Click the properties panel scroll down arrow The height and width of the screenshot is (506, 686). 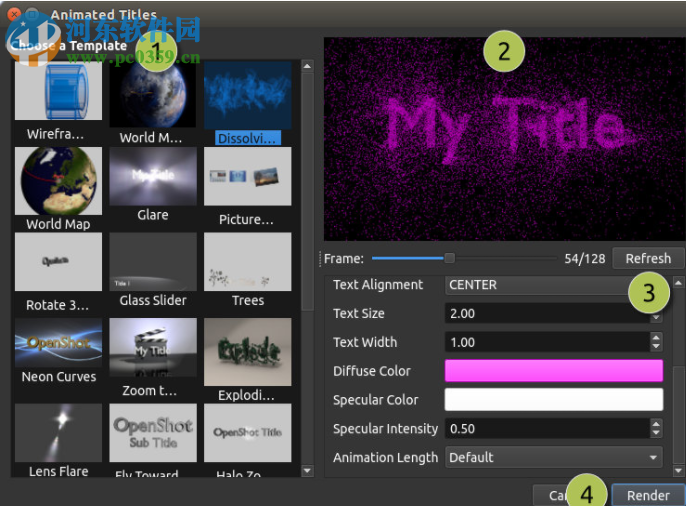click(679, 471)
